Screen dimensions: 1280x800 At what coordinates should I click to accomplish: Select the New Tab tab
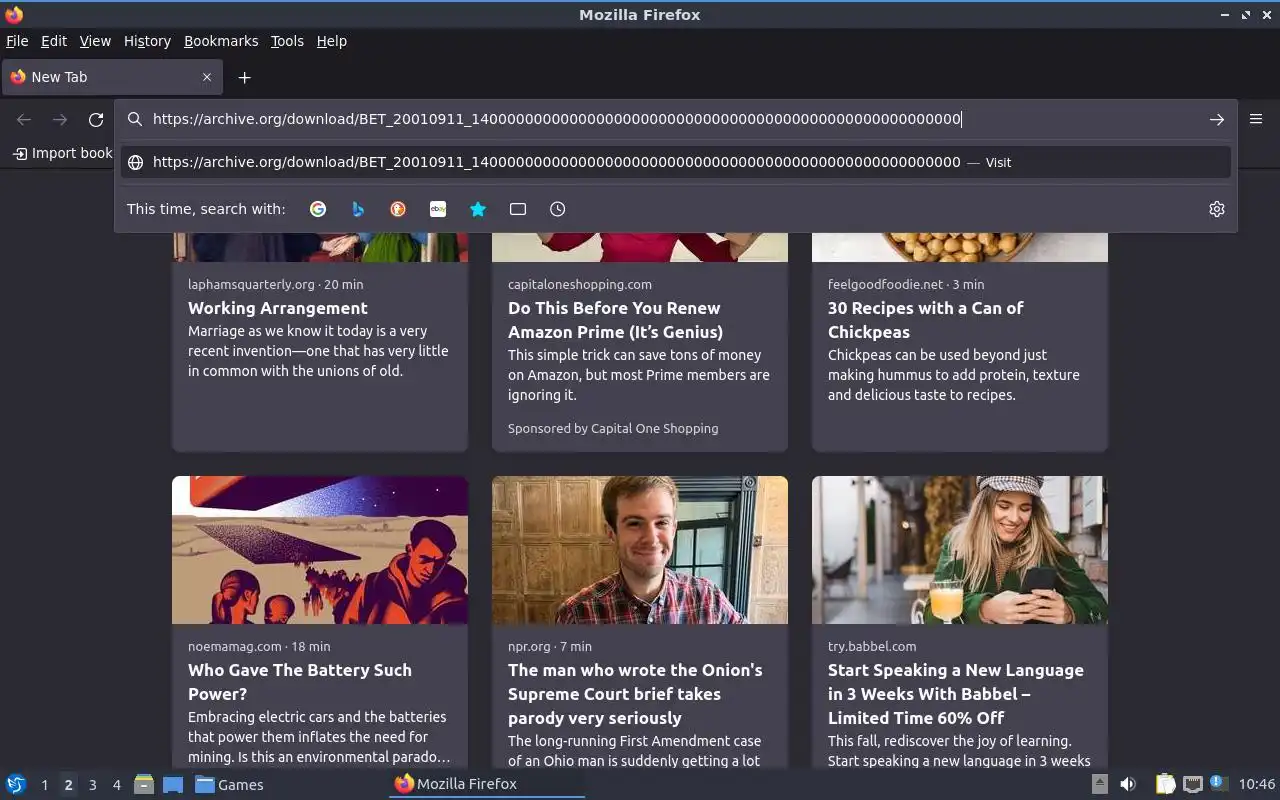coord(110,77)
